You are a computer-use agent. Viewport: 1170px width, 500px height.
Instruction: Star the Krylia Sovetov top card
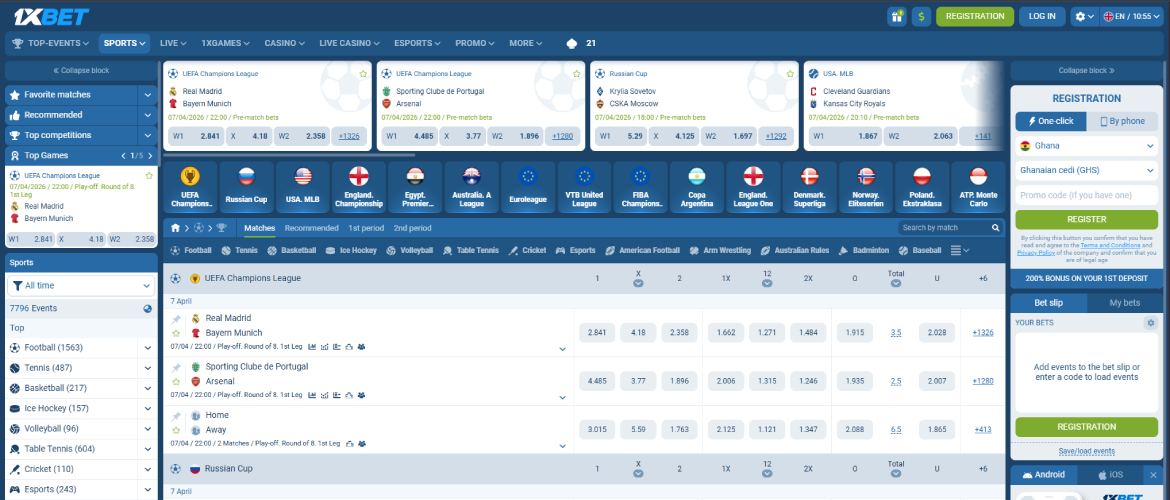[790, 74]
